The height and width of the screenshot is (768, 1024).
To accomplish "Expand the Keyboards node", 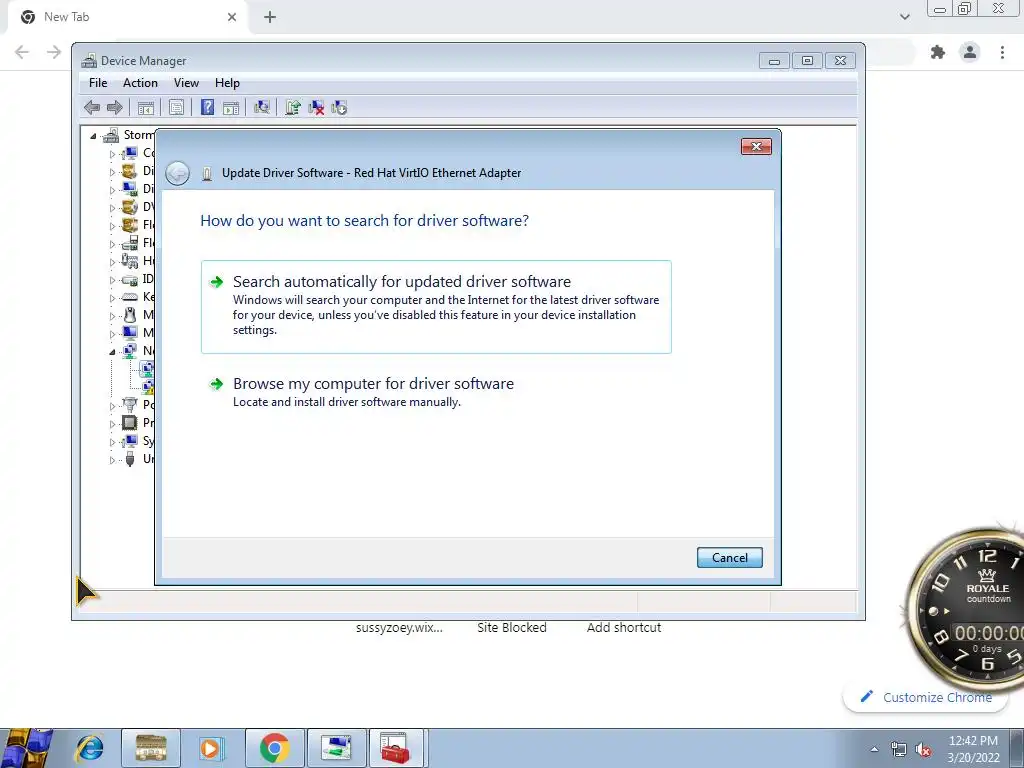I will tap(112, 298).
